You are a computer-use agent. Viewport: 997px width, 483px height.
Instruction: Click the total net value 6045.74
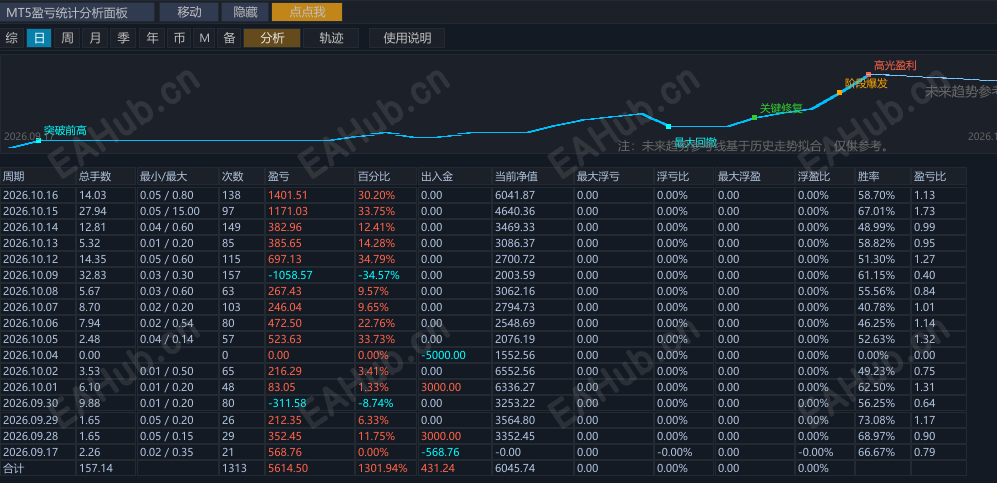click(515, 468)
